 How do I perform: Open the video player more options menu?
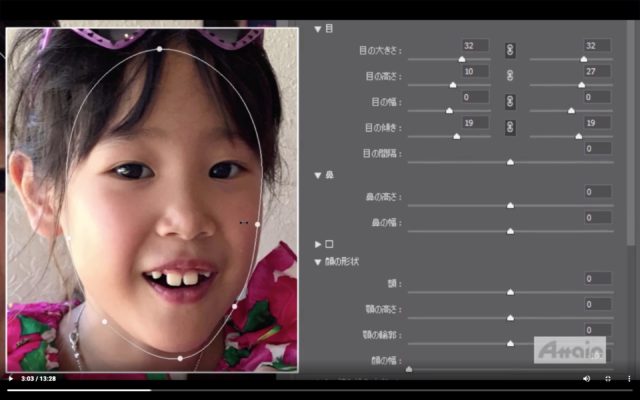(629, 378)
